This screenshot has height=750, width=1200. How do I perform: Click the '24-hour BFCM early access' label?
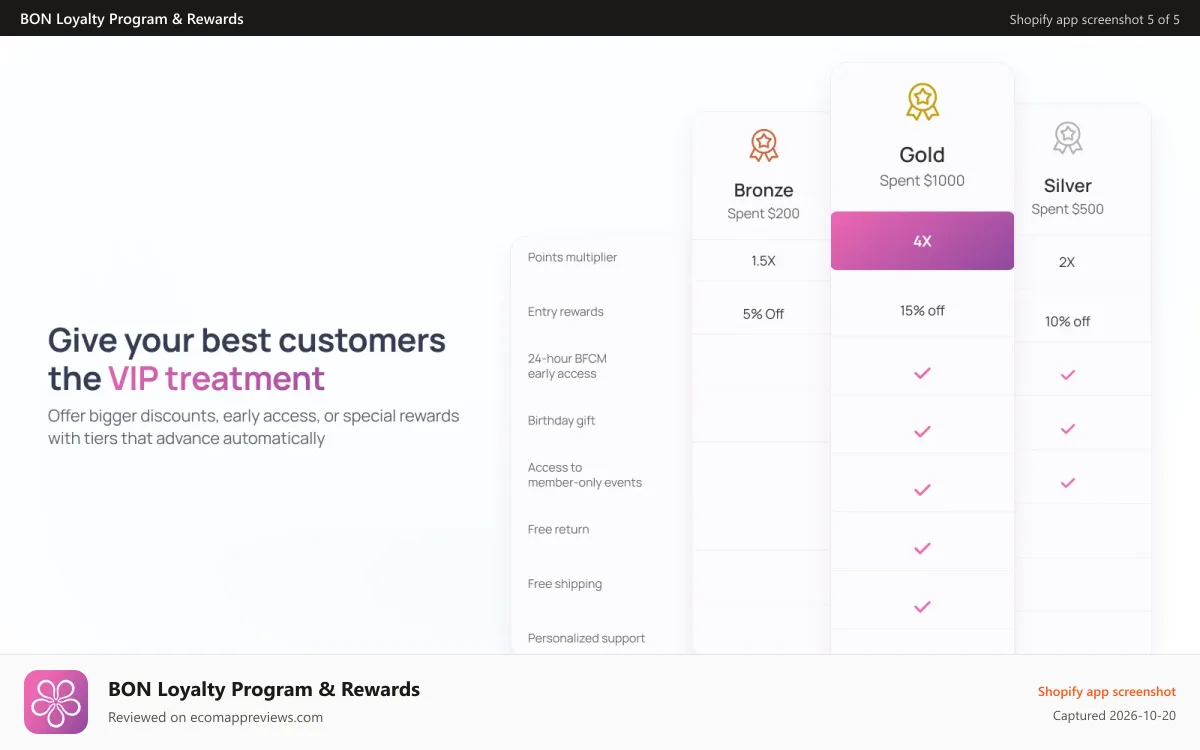(568, 366)
